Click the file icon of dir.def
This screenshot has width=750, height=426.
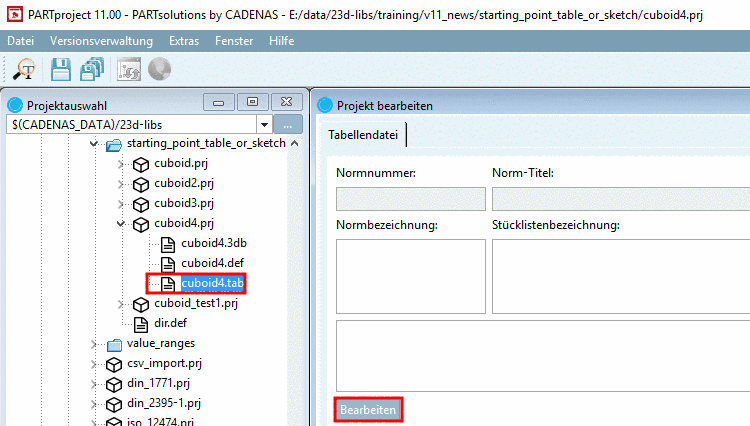(x=141, y=325)
